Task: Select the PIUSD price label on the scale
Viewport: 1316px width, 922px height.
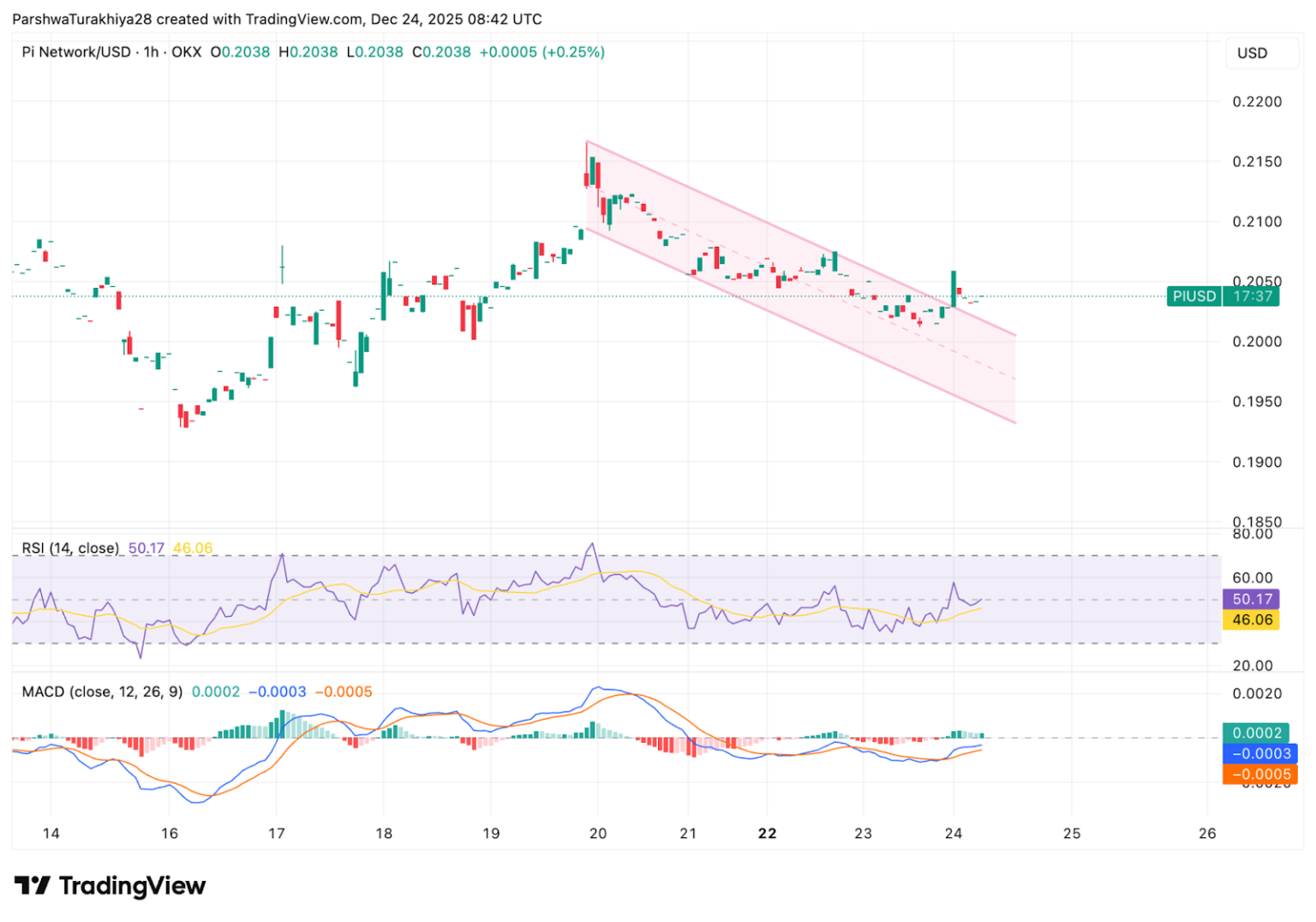Action: [1194, 296]
